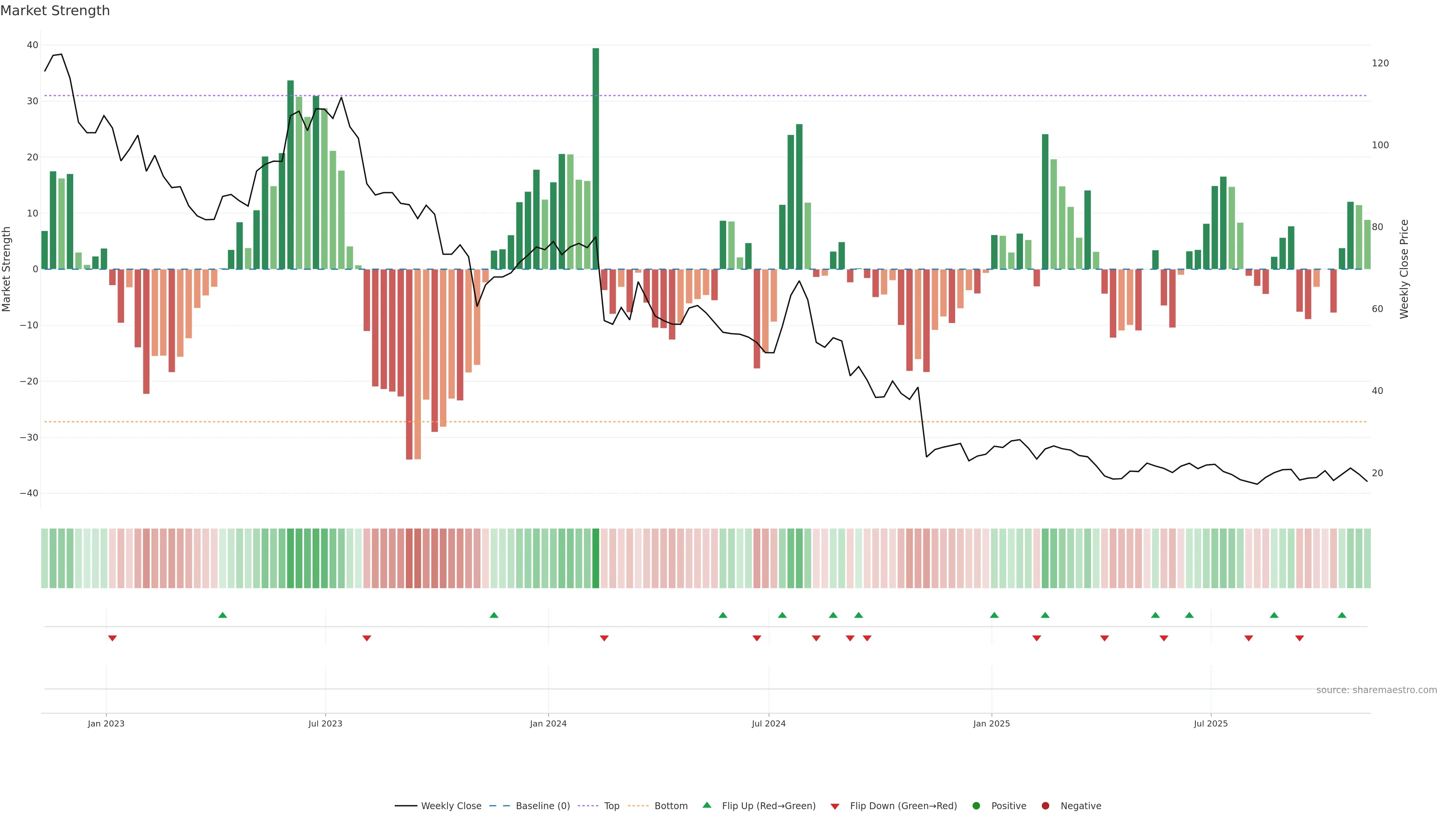
Task: Click the first green flip-up triangle marker
Action: coord(223,615)
